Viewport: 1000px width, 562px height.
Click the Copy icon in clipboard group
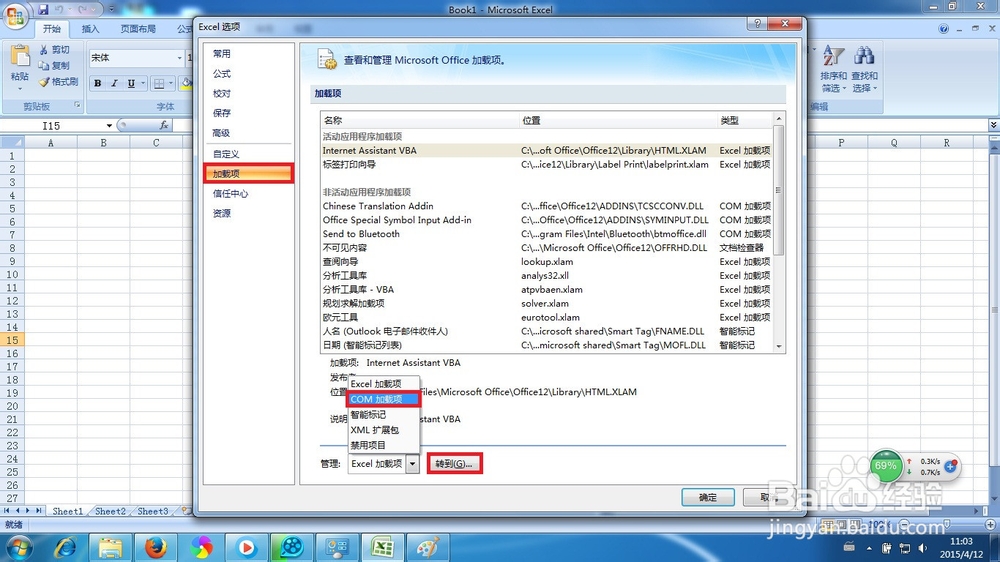(43, 66)
